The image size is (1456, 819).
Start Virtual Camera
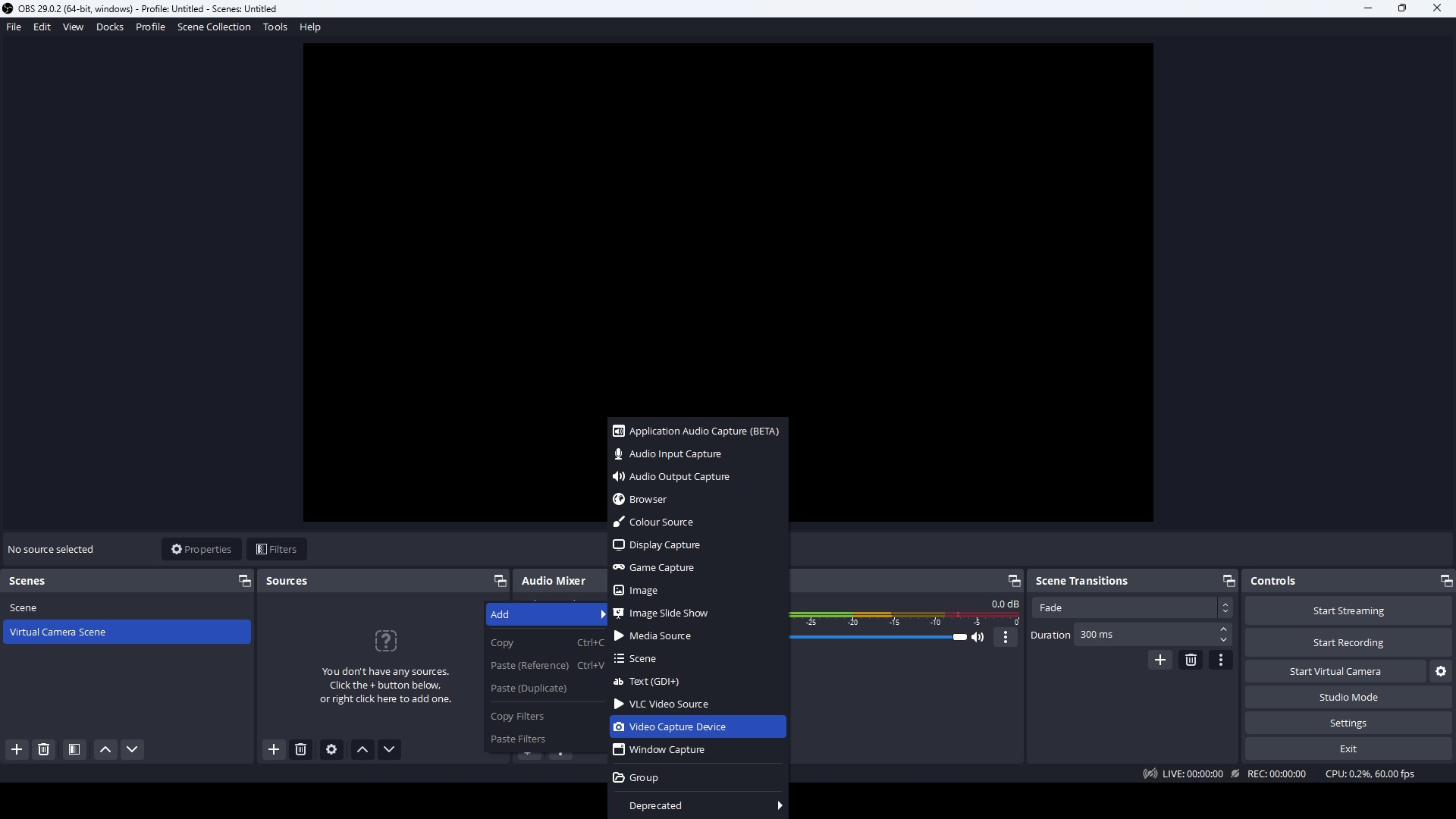tap(1335, 671)
